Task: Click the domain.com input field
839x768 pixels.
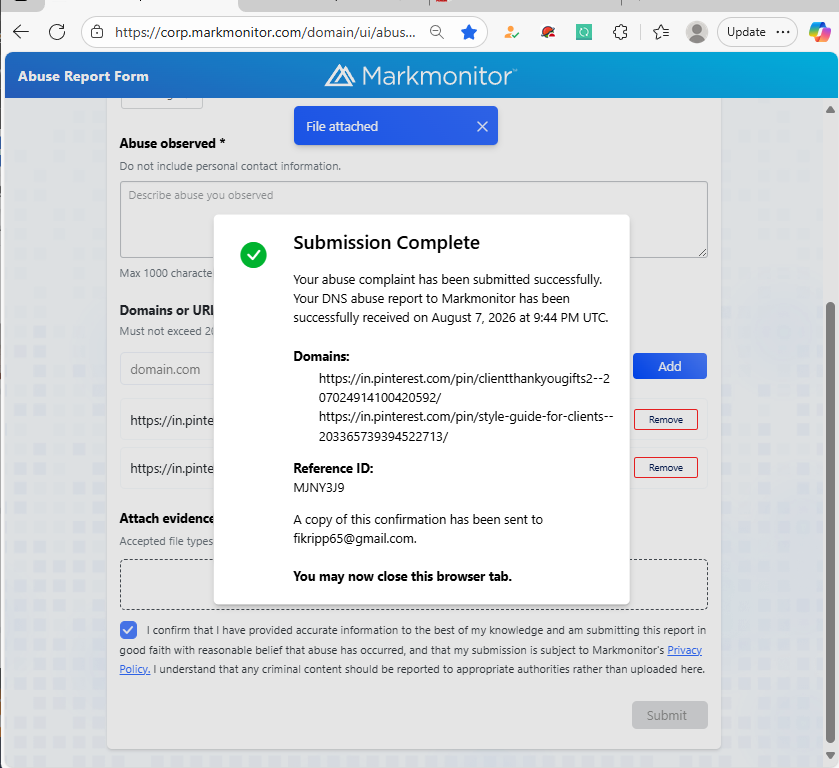Action: coord(167,369)
